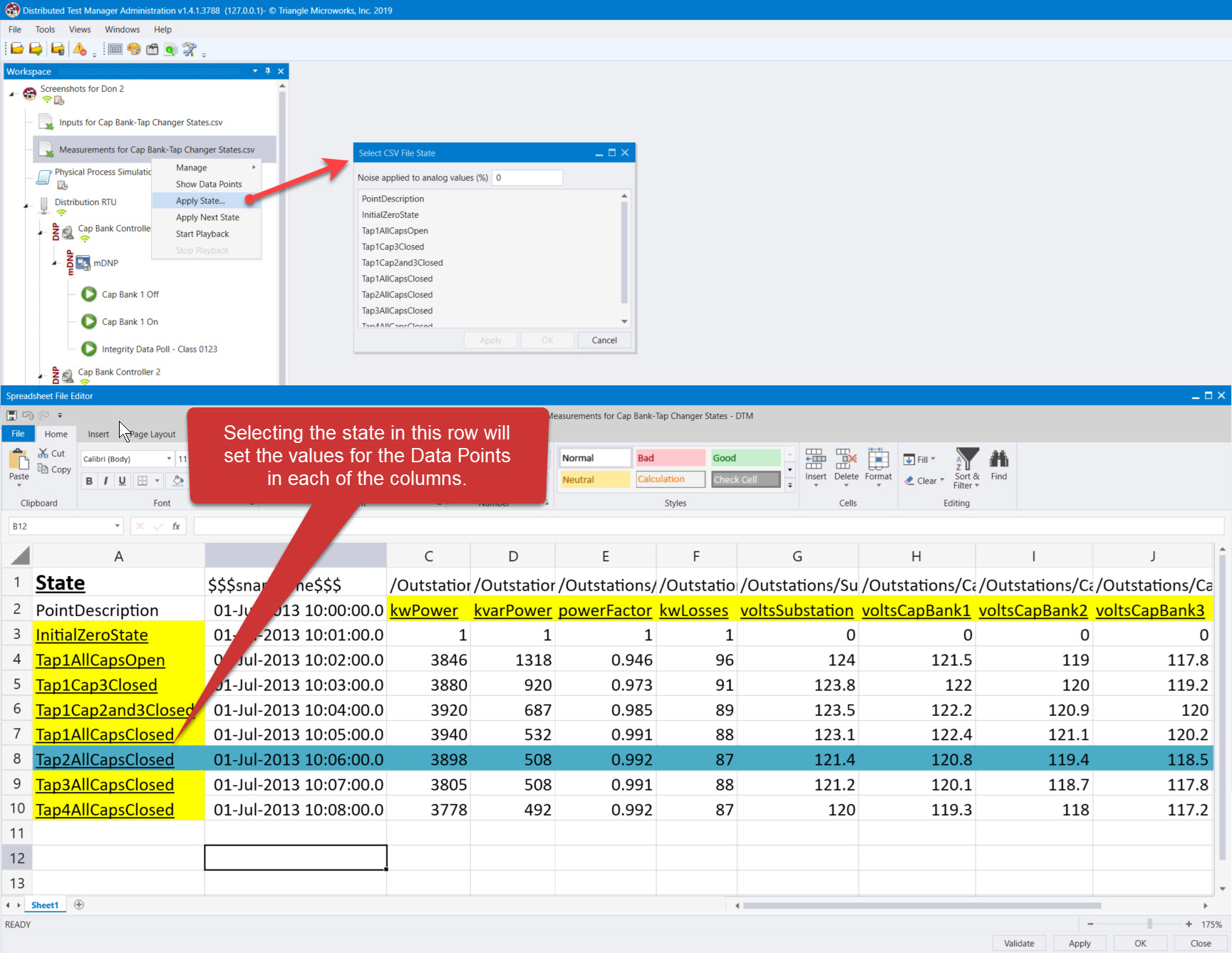The width and height of the screenshot is (1232, 953).
Task: Switch to the Insert ribbon tab
Action: click(98, 434)
